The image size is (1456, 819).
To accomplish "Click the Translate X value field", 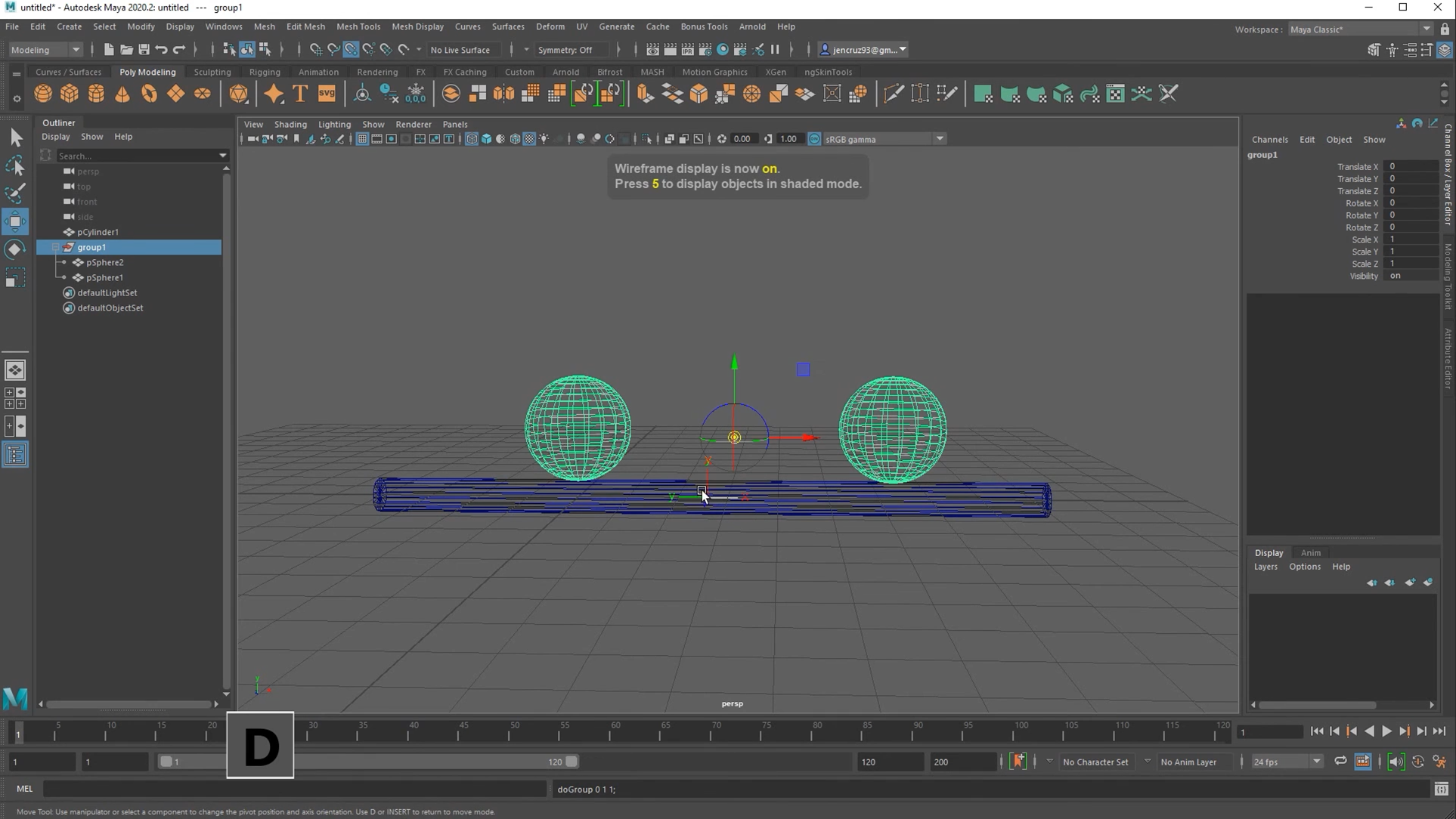I will (1411, 166).
